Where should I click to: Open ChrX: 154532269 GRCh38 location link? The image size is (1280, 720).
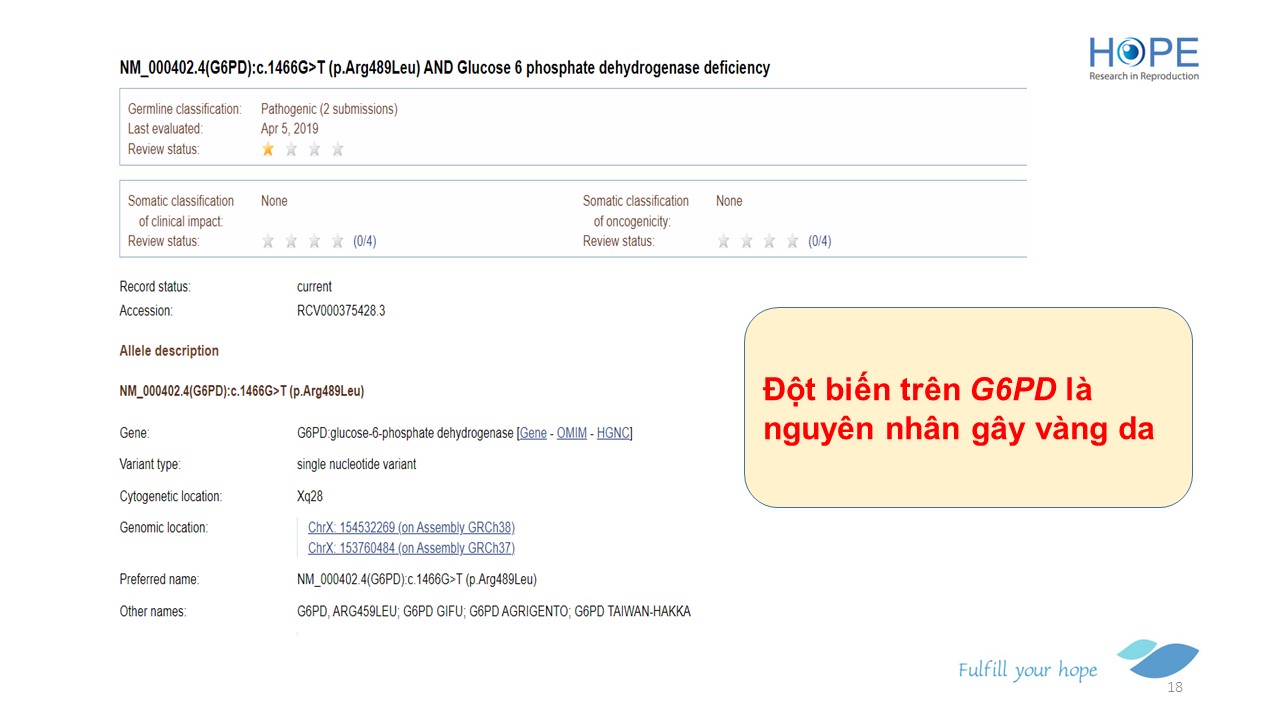(x=411, y=527)
